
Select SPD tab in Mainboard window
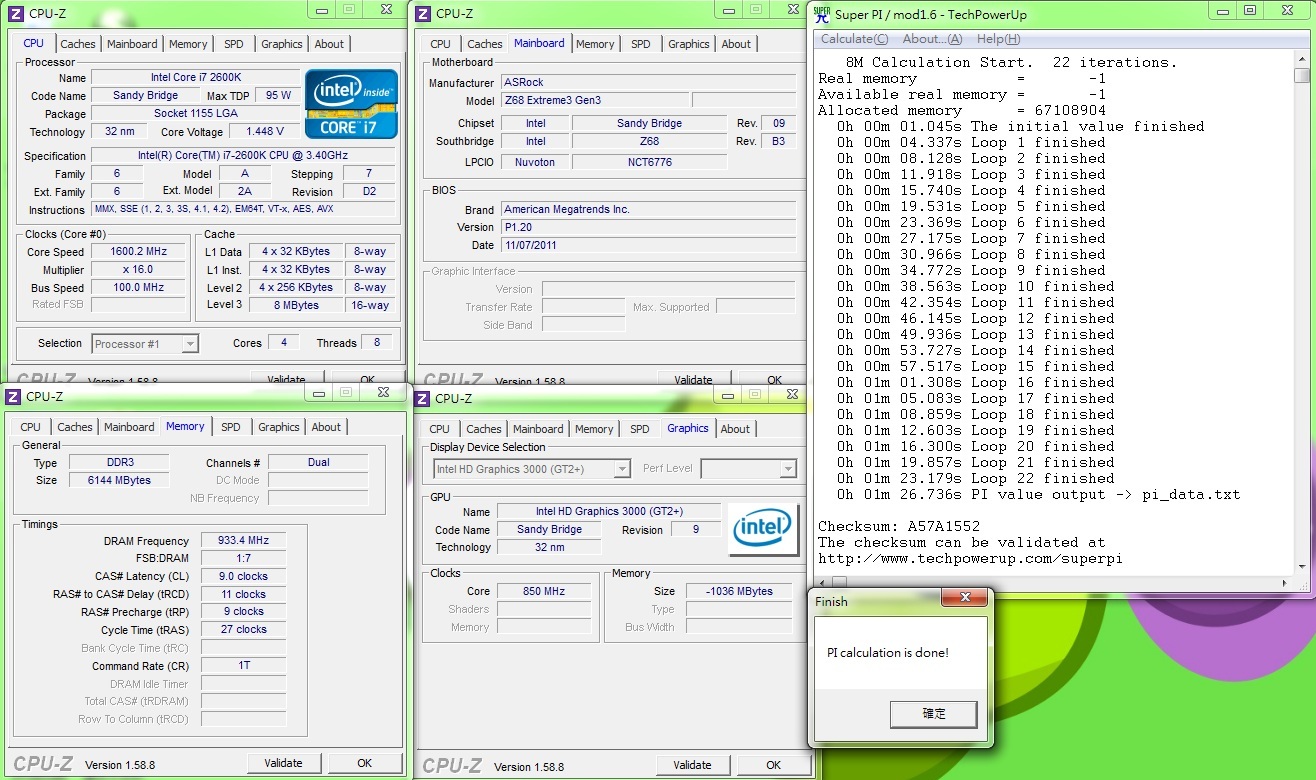tap(641, 44)
